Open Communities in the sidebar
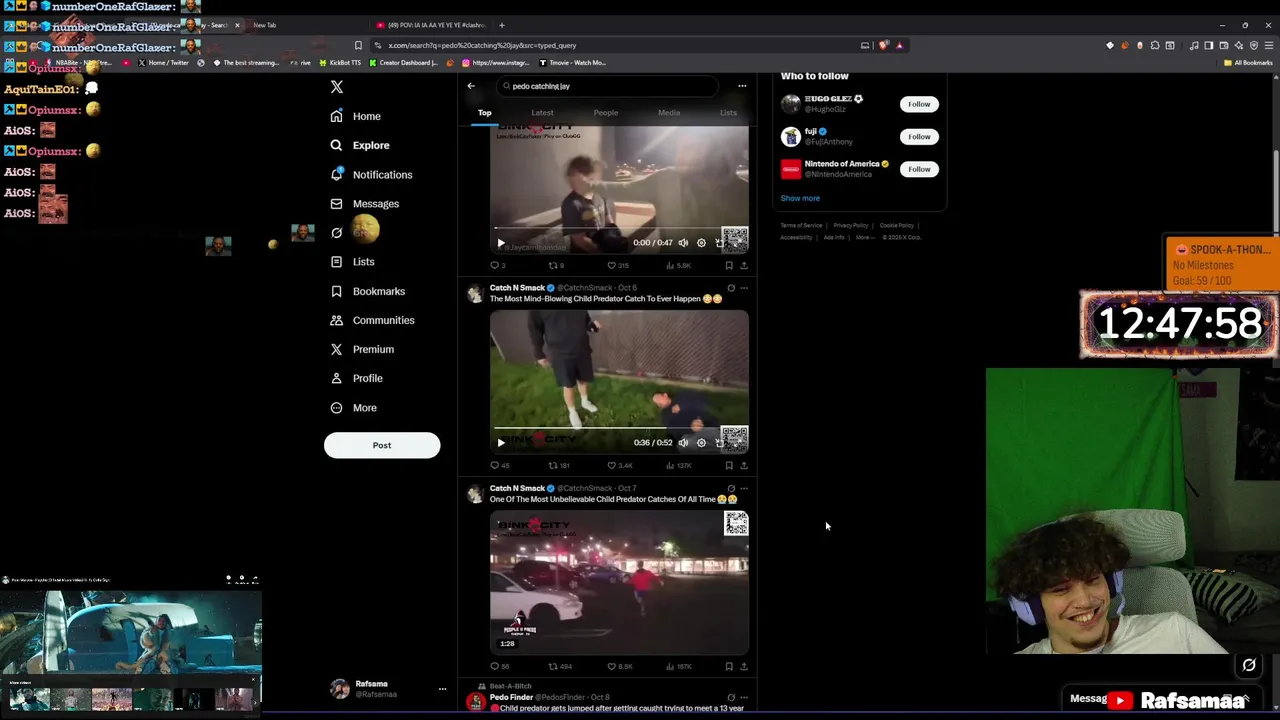Screen dimensions: 1280x720 click(372, 320)
